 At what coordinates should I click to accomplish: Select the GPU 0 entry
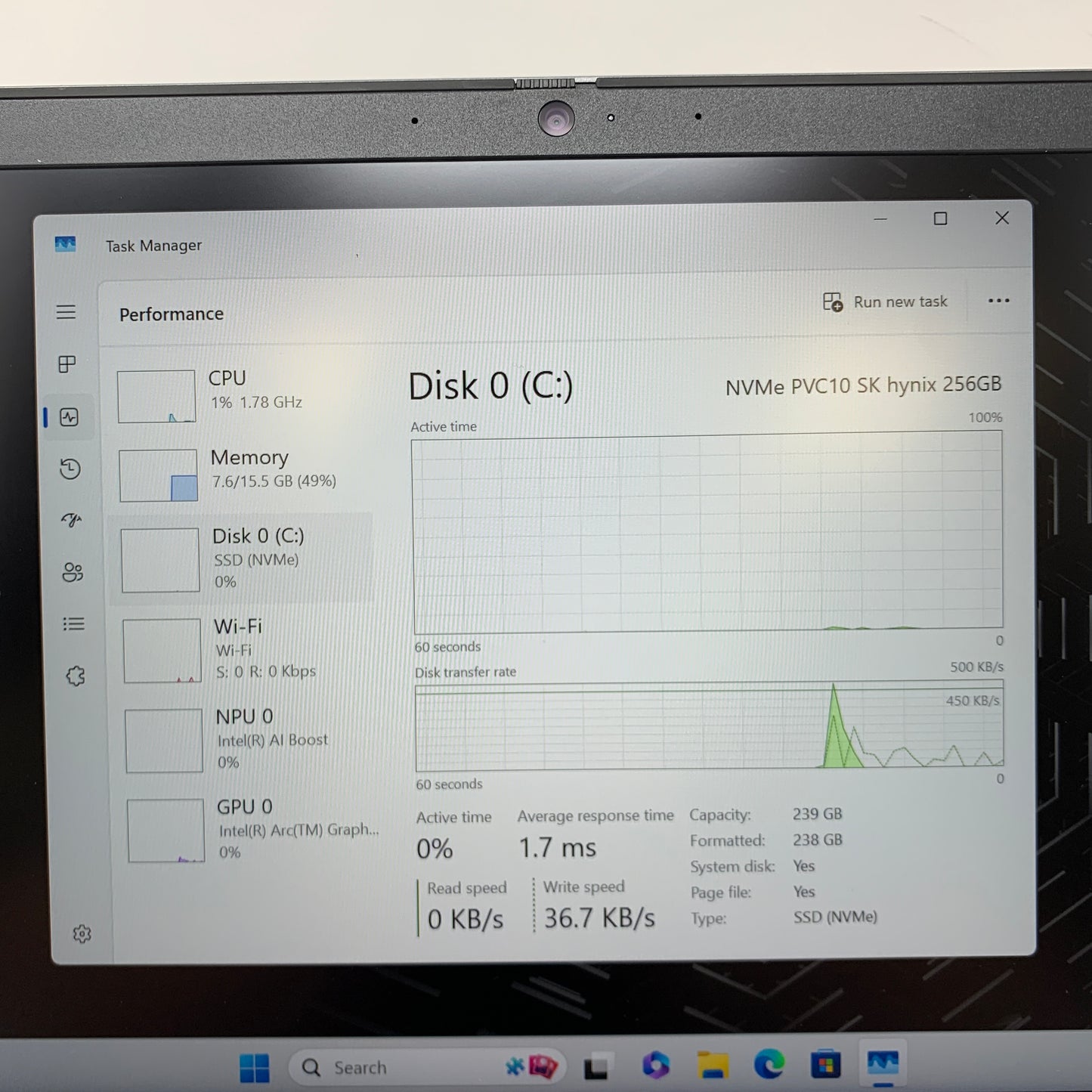(242, 829)
